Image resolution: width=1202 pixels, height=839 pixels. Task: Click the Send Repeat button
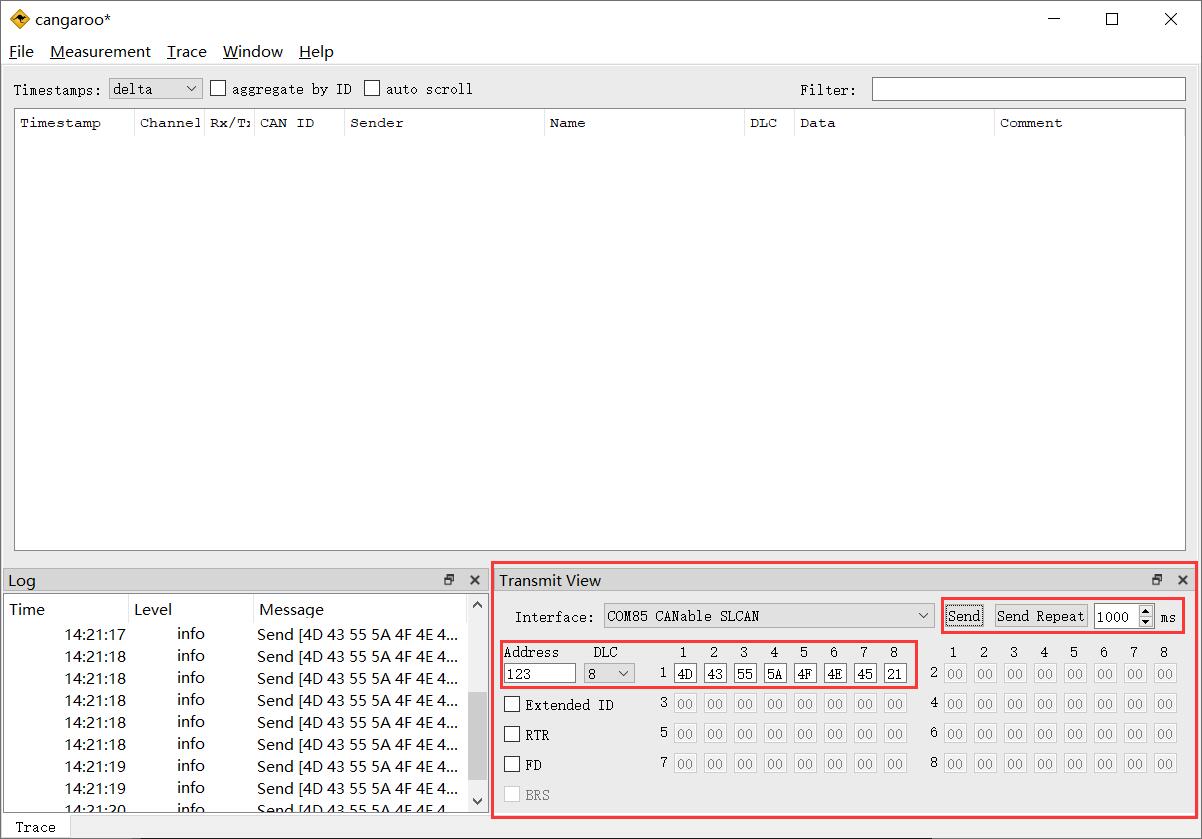pyautogui.click(x=1040, y=616)
